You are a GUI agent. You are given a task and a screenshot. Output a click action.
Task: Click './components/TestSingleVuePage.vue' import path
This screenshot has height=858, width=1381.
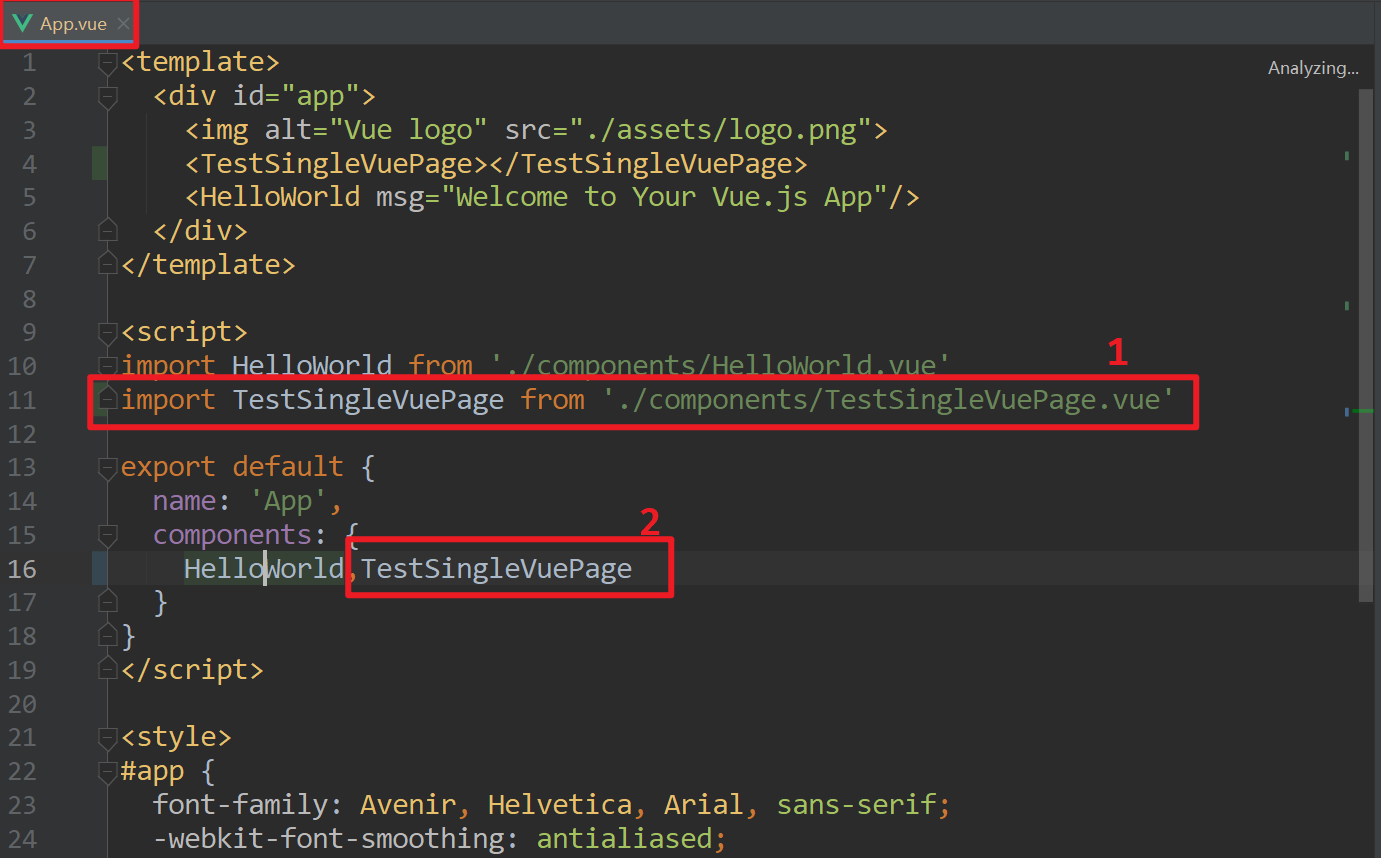pyautogui.click(x=888, y=400)
